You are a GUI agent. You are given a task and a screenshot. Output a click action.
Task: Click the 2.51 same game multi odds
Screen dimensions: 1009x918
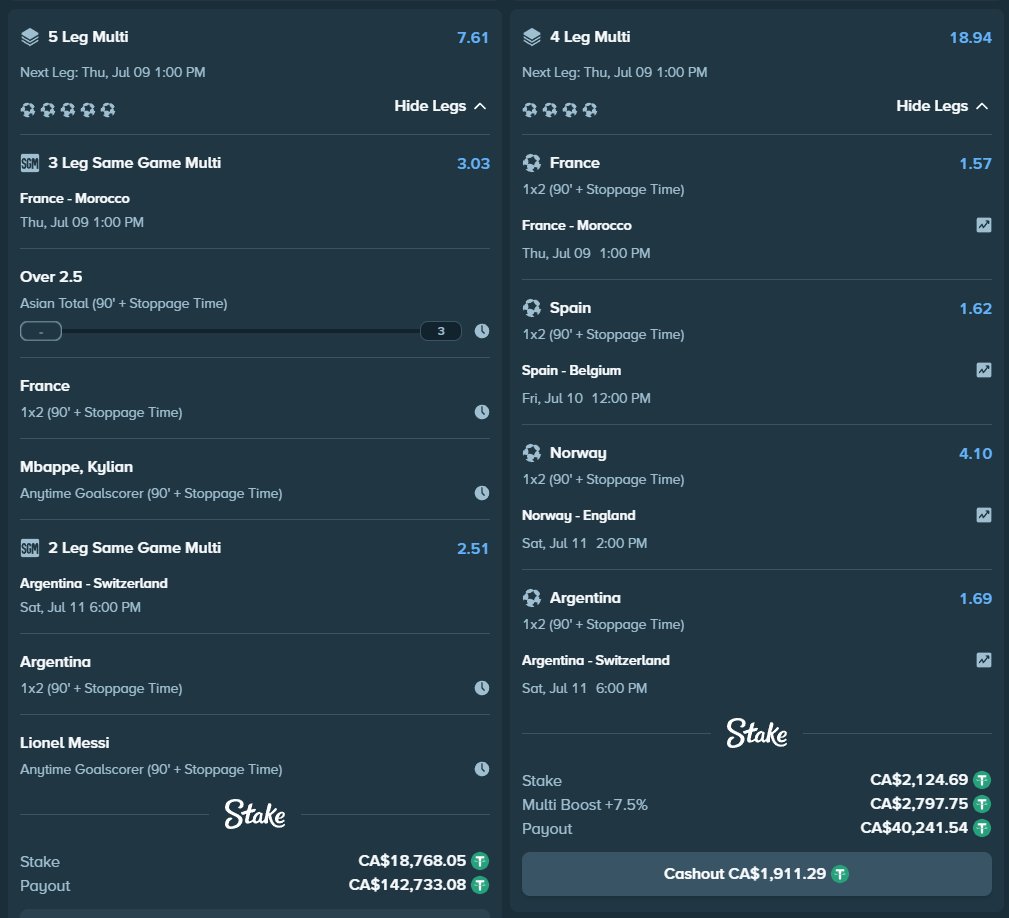coord(473,549)
